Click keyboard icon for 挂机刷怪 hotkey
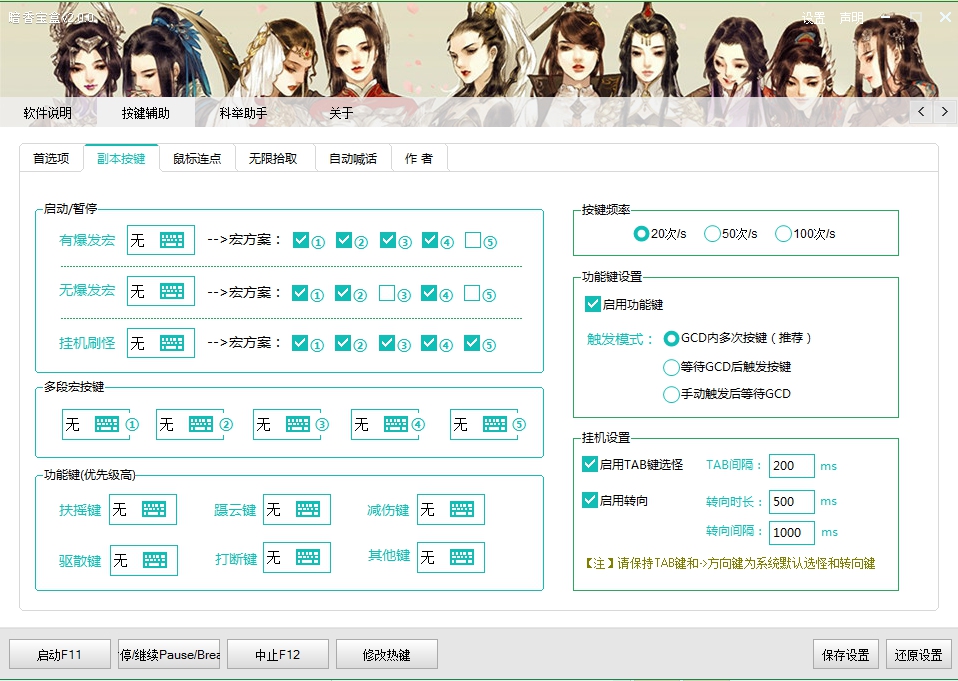The image size is (958, 681). click(x=172, y=343)
